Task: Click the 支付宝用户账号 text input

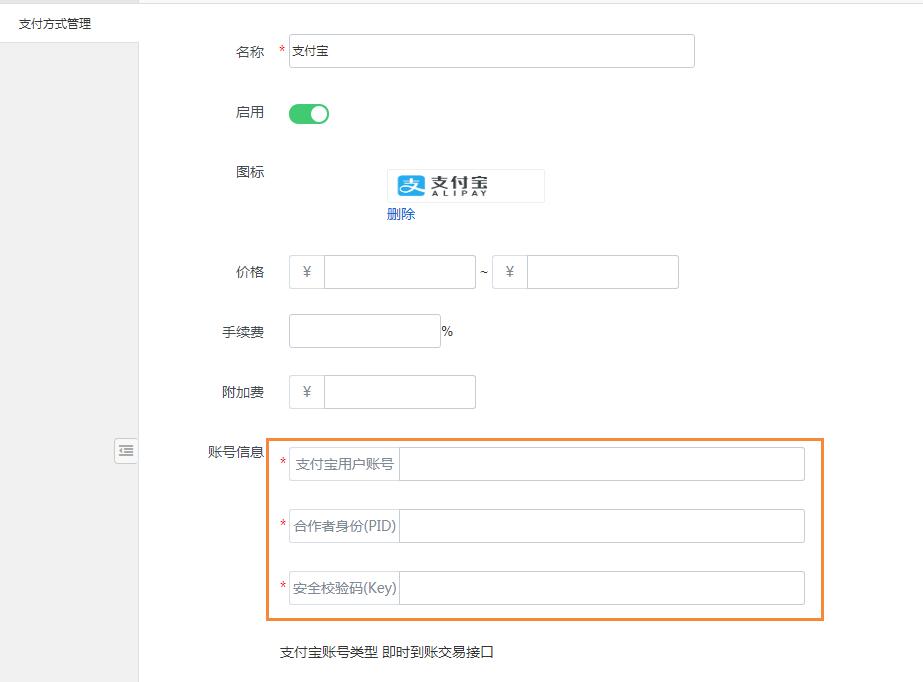Action: 601,464
